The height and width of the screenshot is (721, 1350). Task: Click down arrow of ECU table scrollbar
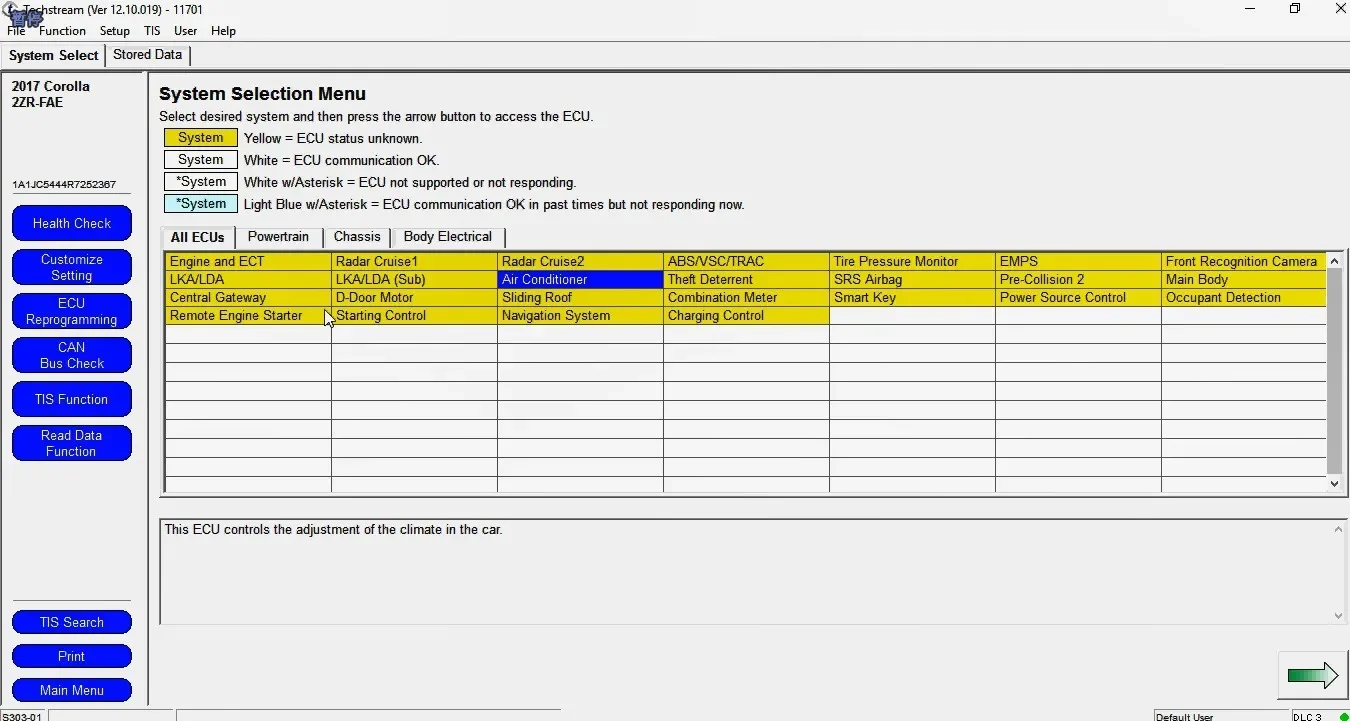pyautogui.click(x=1334, y=483)
